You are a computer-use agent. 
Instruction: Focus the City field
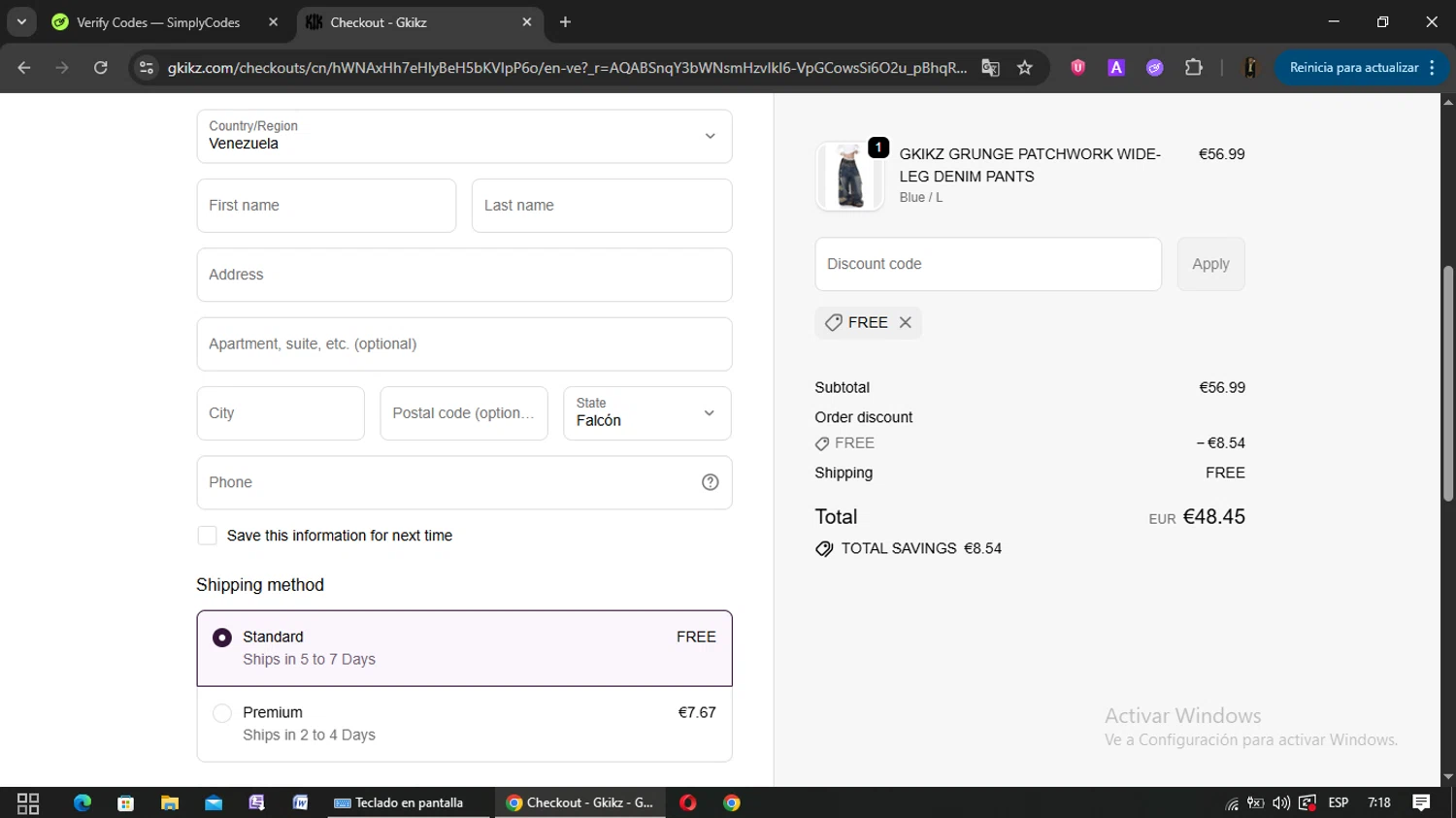[x=281, y=413]
